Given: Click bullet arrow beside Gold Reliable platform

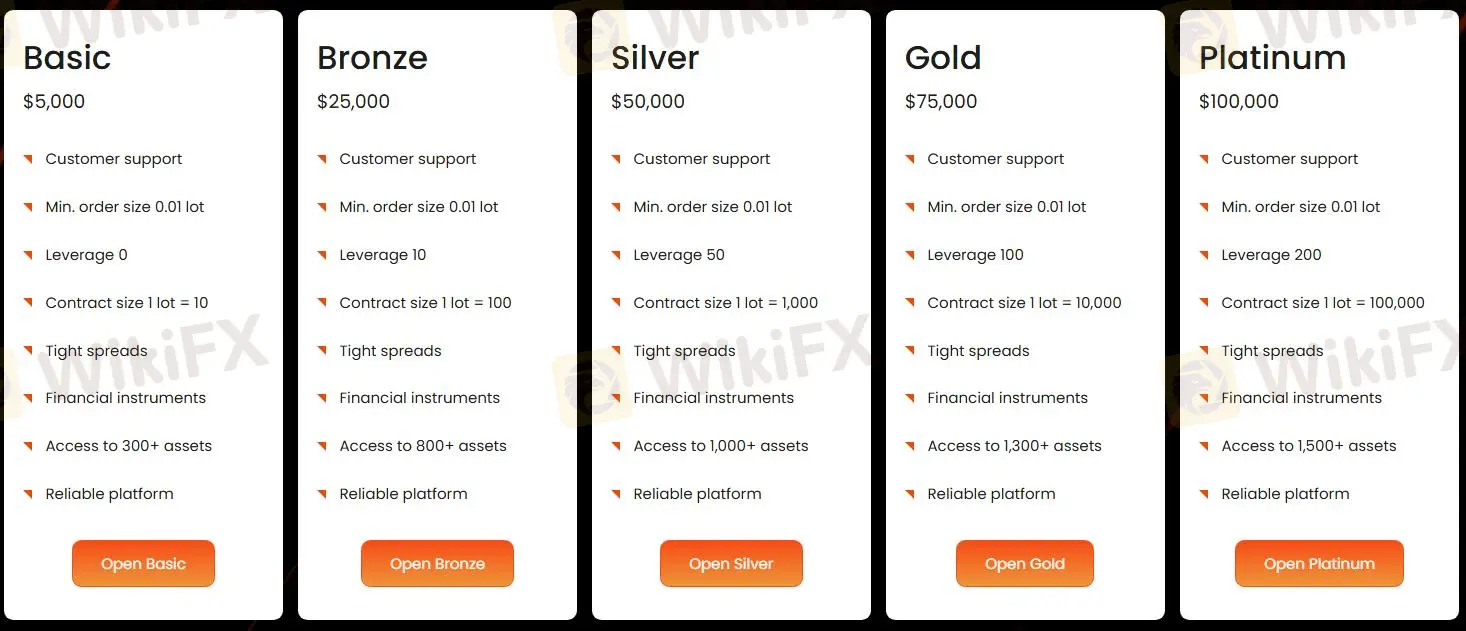Looking at the screenshot, I should click(910, 493).
